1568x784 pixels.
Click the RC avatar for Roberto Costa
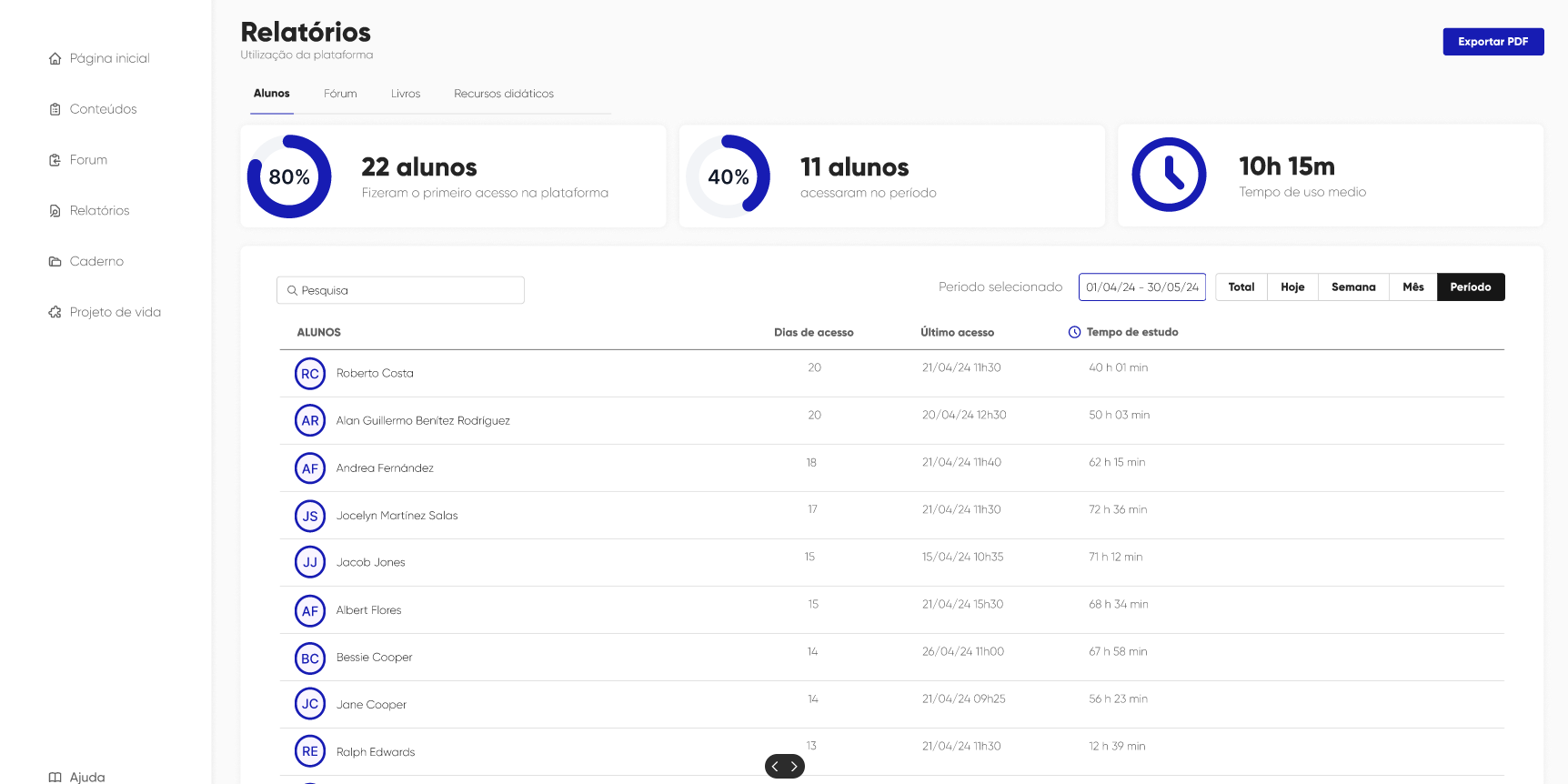(310, 374)
